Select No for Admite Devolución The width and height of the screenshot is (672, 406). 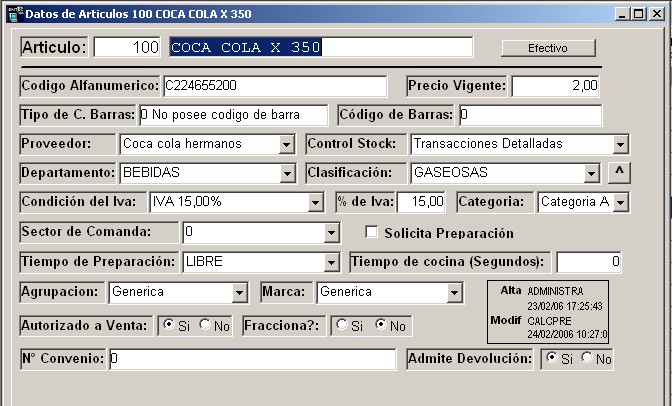pos(587,357)
